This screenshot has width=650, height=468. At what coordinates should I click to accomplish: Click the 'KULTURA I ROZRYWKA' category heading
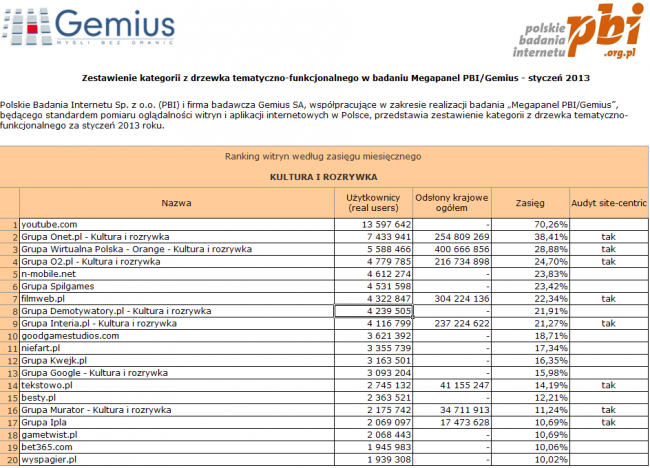tap(323, 176)
